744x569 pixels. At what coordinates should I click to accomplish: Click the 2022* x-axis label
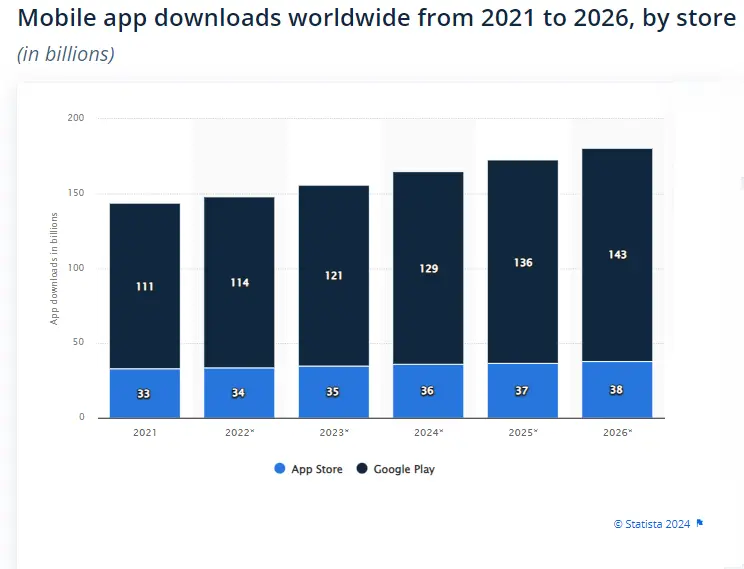[x=240, y=432]
